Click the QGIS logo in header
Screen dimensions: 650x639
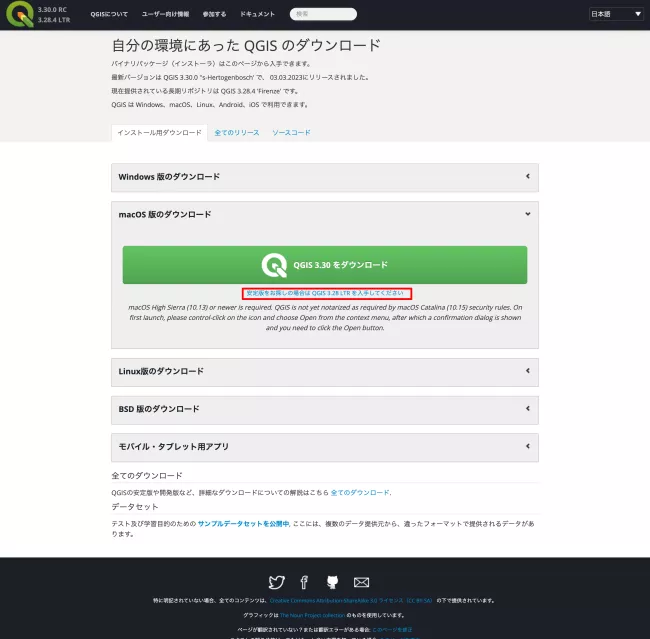point(19,14)
